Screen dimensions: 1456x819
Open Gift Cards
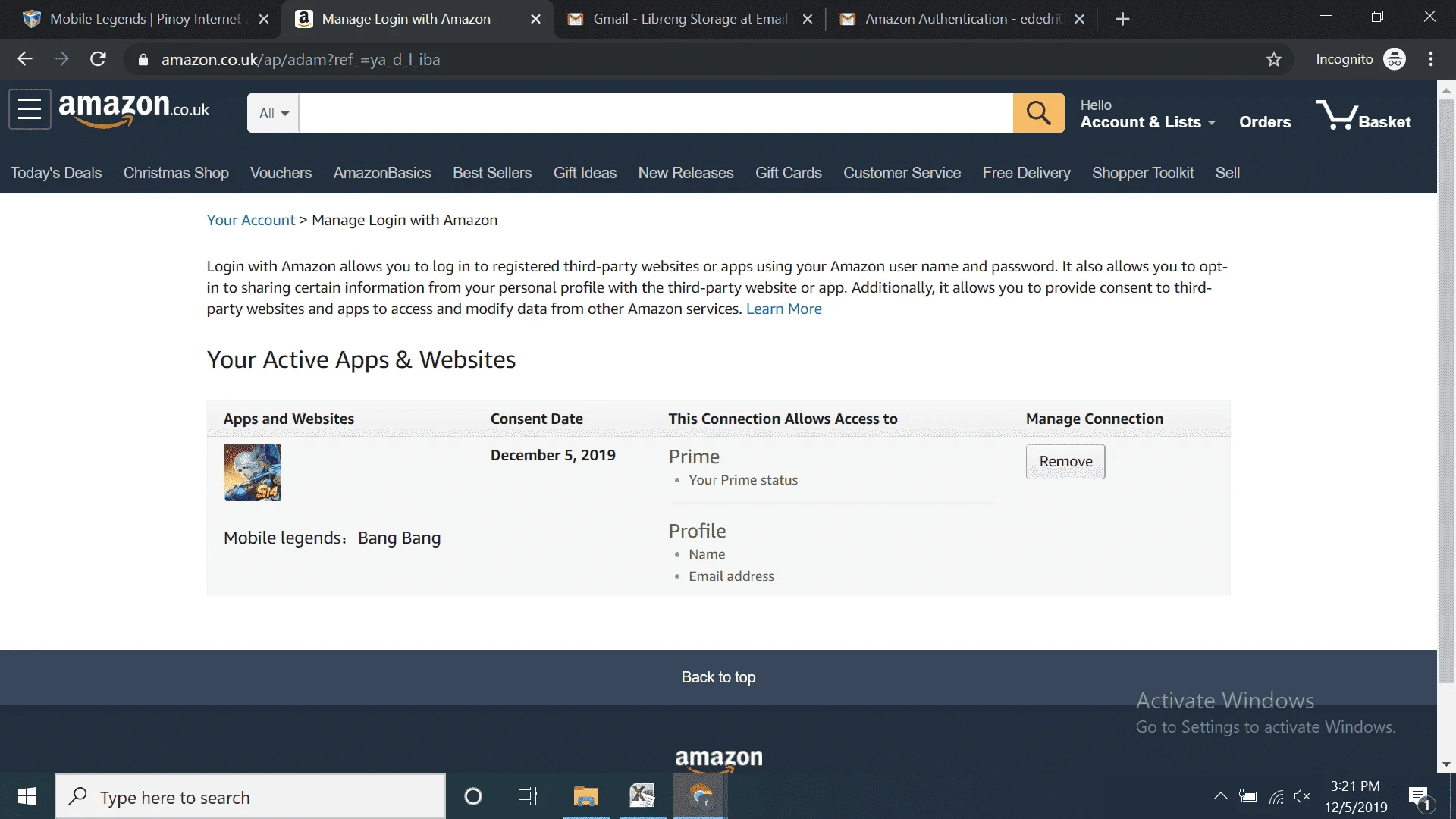[x=788, y=173]
